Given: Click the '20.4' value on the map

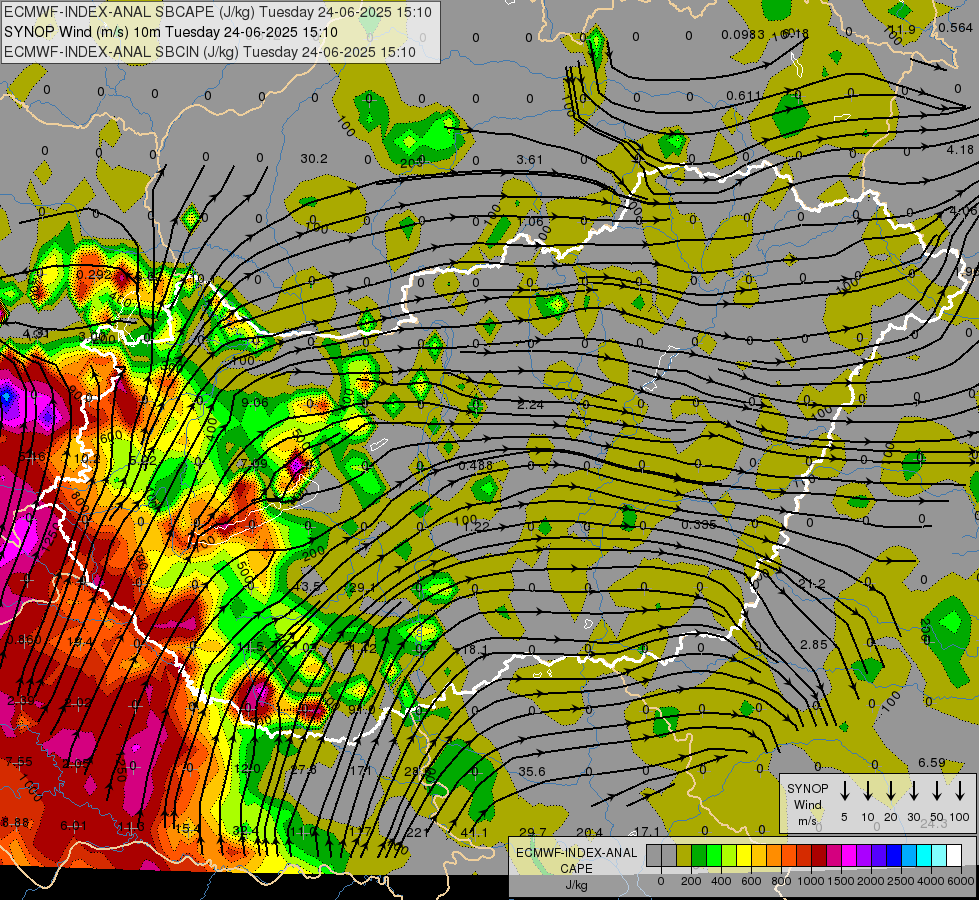Looking at the screenshot, I should (x=589, y=832).
